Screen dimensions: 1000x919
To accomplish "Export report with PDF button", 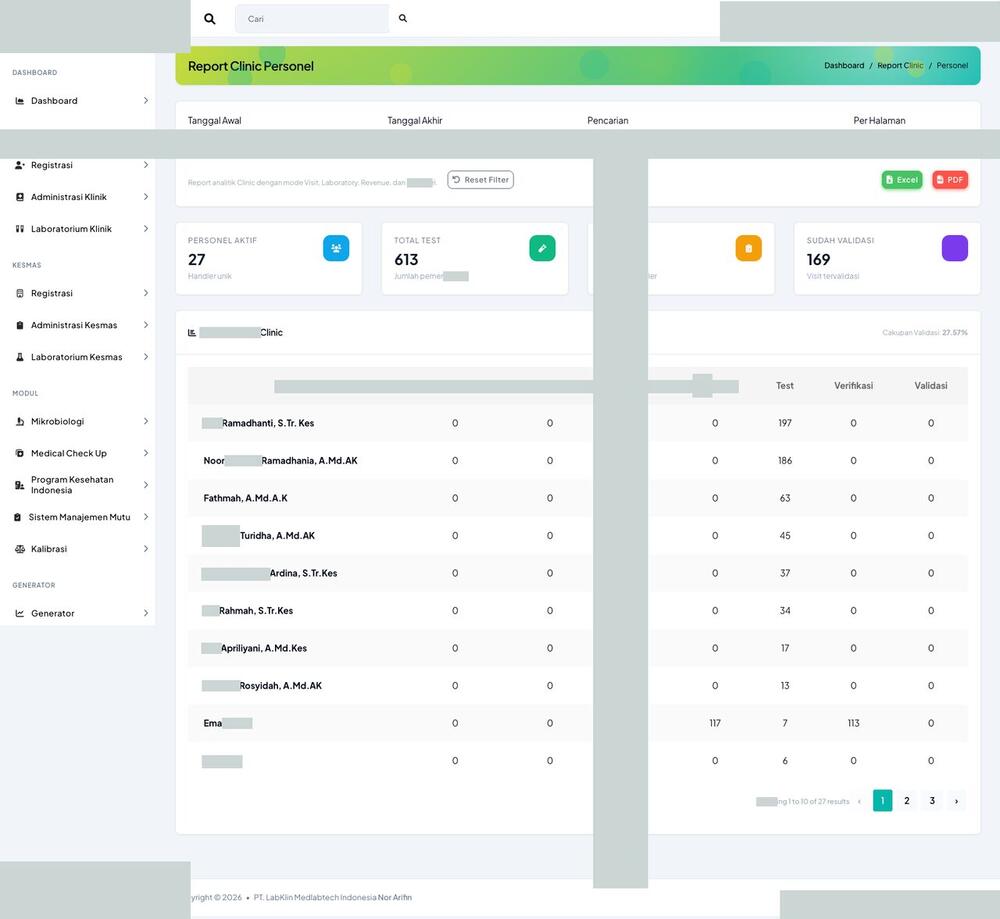I will [x=950, y=180].
